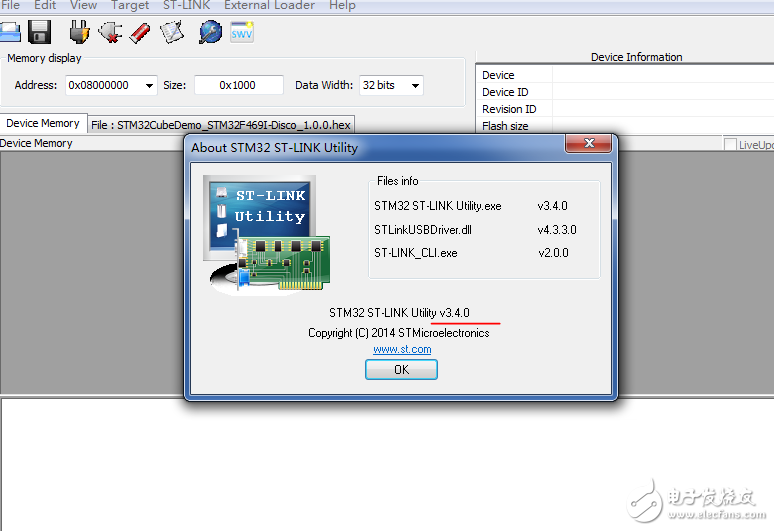Connect to target with the plug icon
Screen dimensions: 774x531
point(79,33)
